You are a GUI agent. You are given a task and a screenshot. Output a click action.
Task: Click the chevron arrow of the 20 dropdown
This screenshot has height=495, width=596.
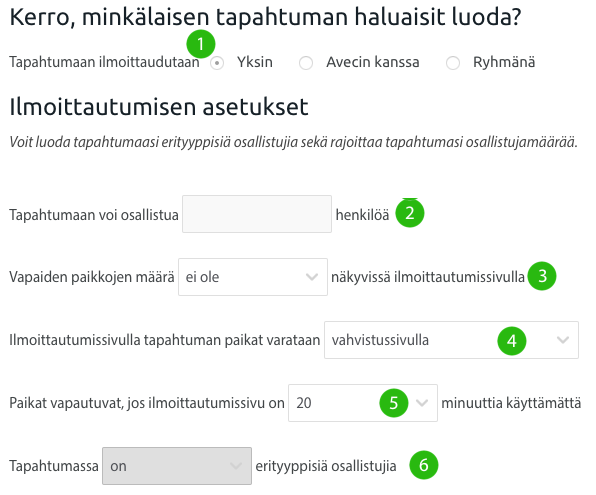422,403
